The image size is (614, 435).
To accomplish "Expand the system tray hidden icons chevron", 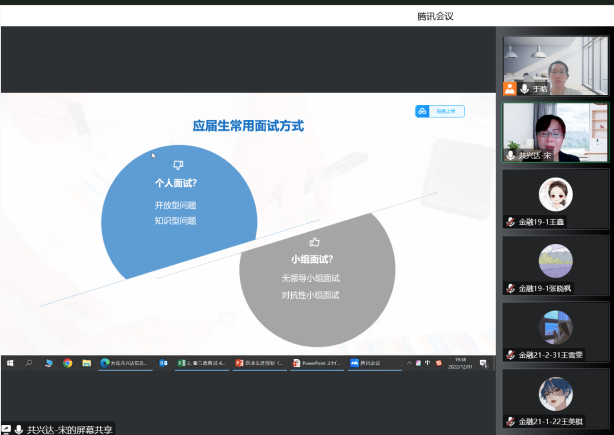I will pyautogui.click(x=410, y=363).
